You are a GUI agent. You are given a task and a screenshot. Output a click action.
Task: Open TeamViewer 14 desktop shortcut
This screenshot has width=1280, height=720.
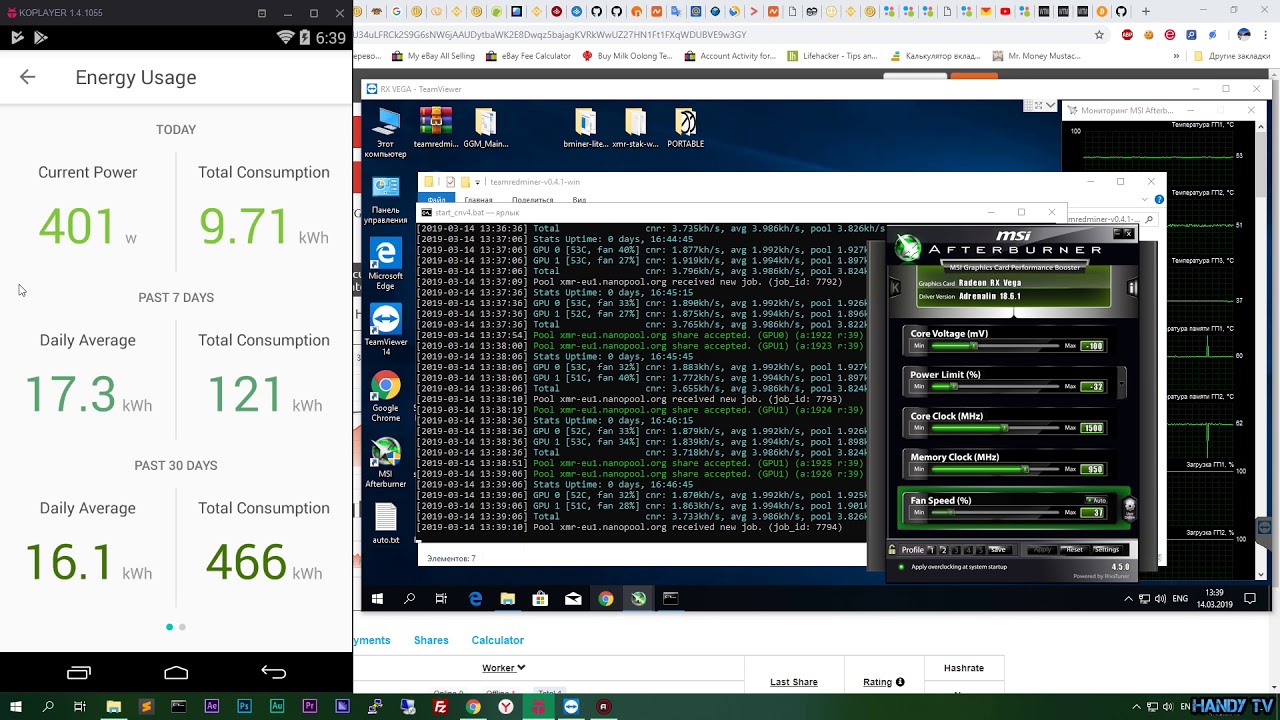(385, 331)
